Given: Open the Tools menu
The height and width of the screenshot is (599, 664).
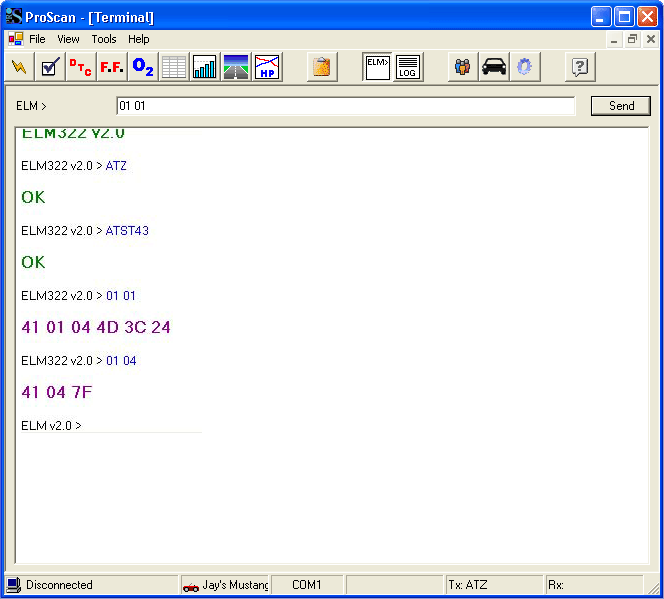Looking at the screenshot, I should click(104, 39).
